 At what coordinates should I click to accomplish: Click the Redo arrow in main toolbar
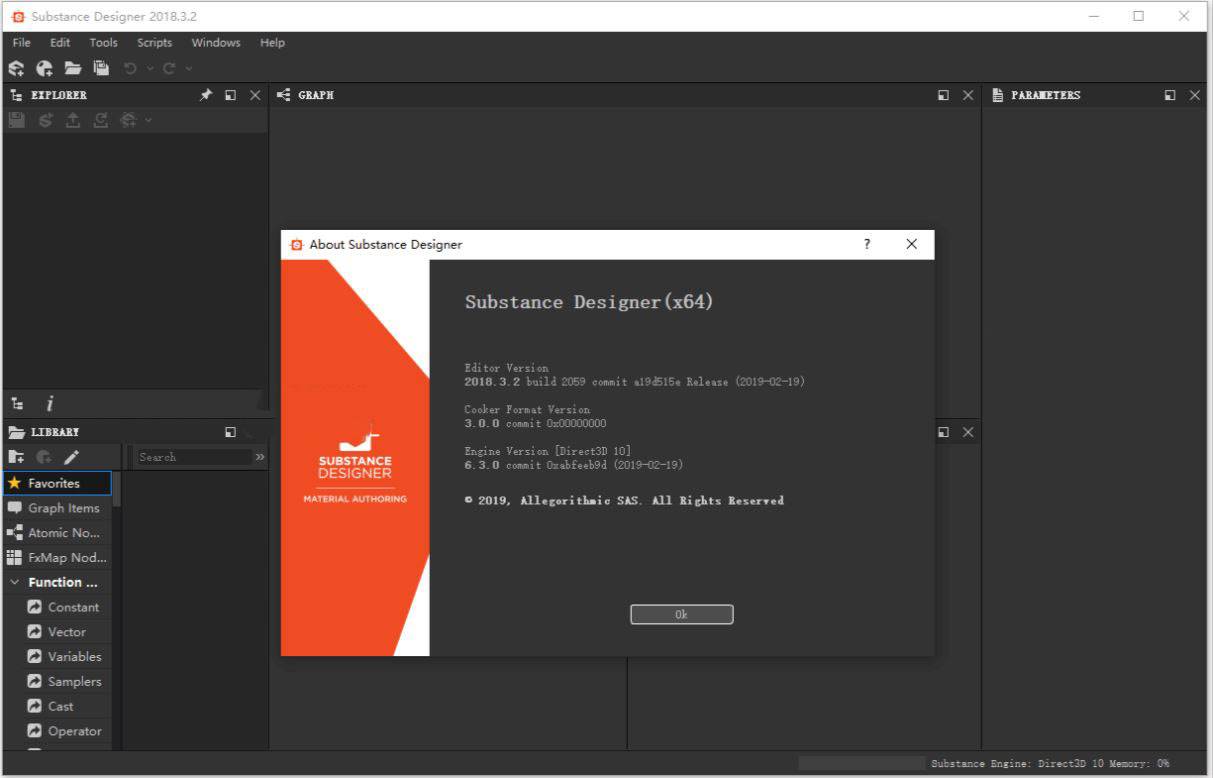169,68
